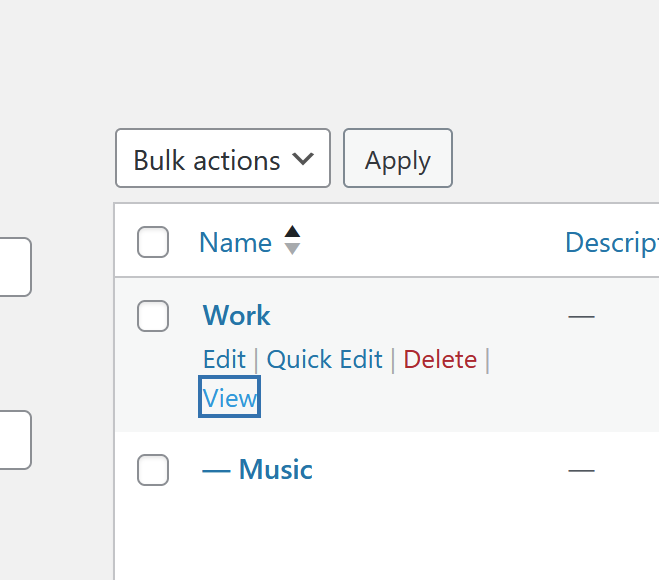
Task: Click the descending sort arrow beside Name
Action: (x=292, y=249)
